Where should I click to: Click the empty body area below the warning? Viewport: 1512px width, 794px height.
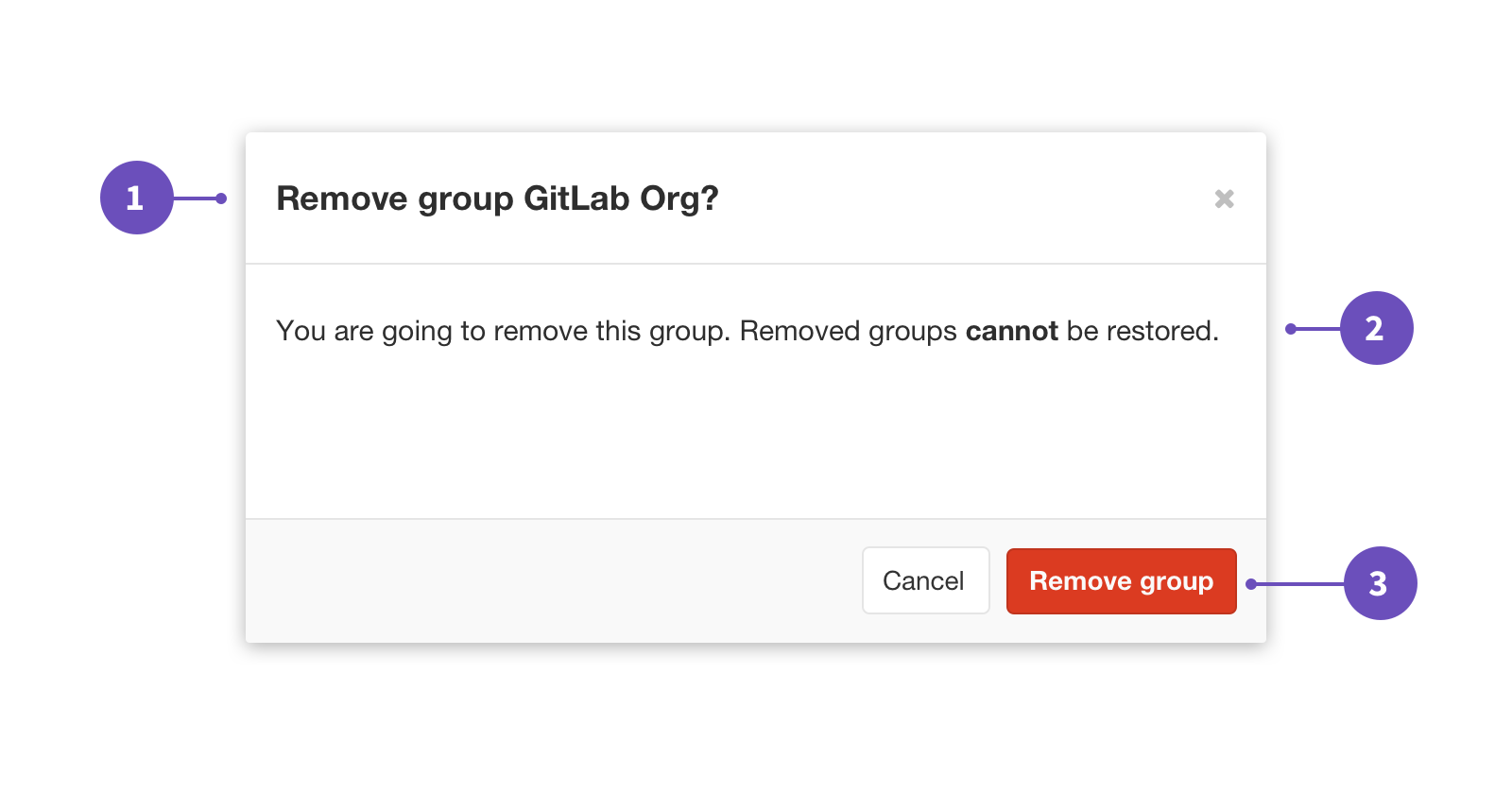(754, 435)
